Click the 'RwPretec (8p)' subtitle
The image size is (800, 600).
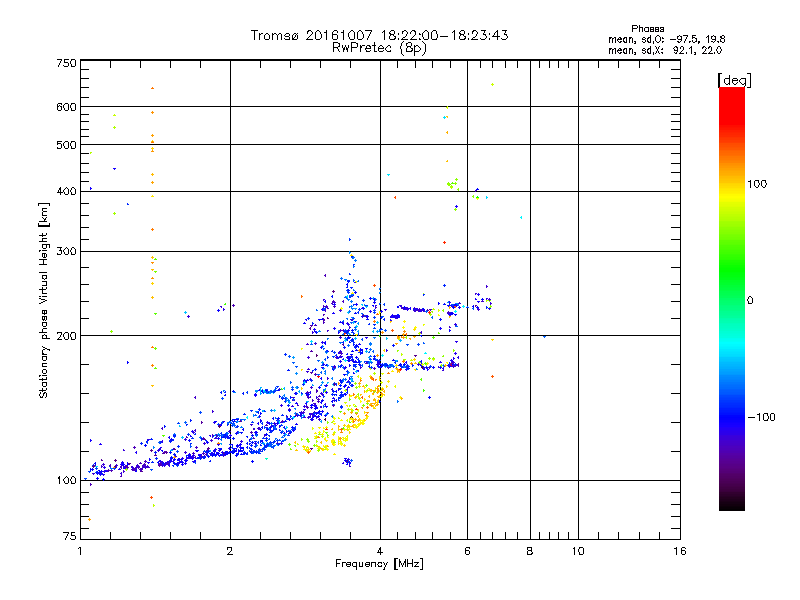click(x=379, y=48)
